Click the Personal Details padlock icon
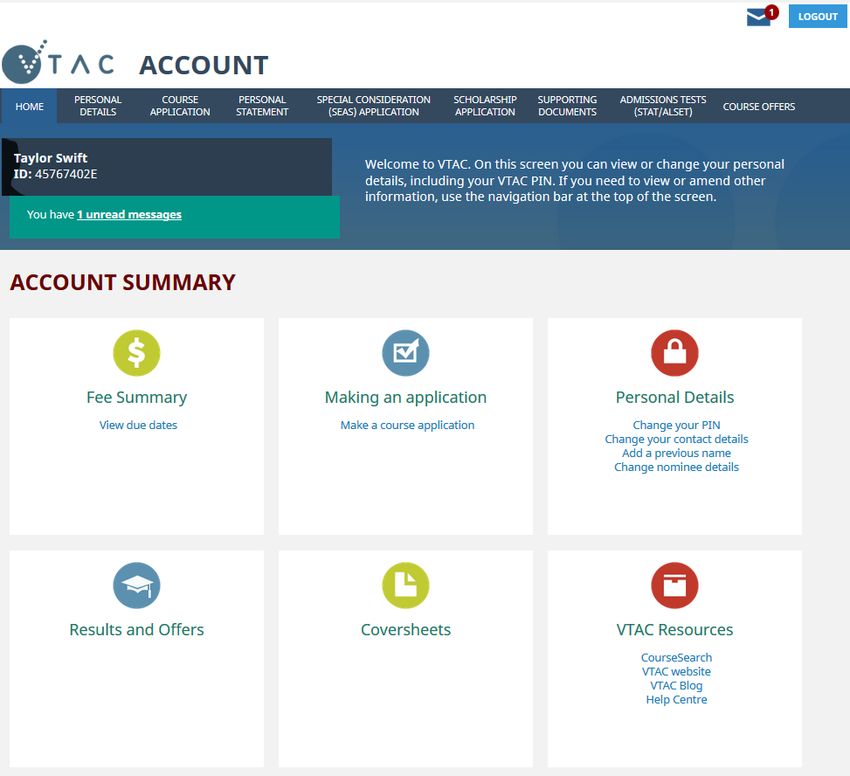The width and height of the screenshot is (850, 776). pos(674,352)
